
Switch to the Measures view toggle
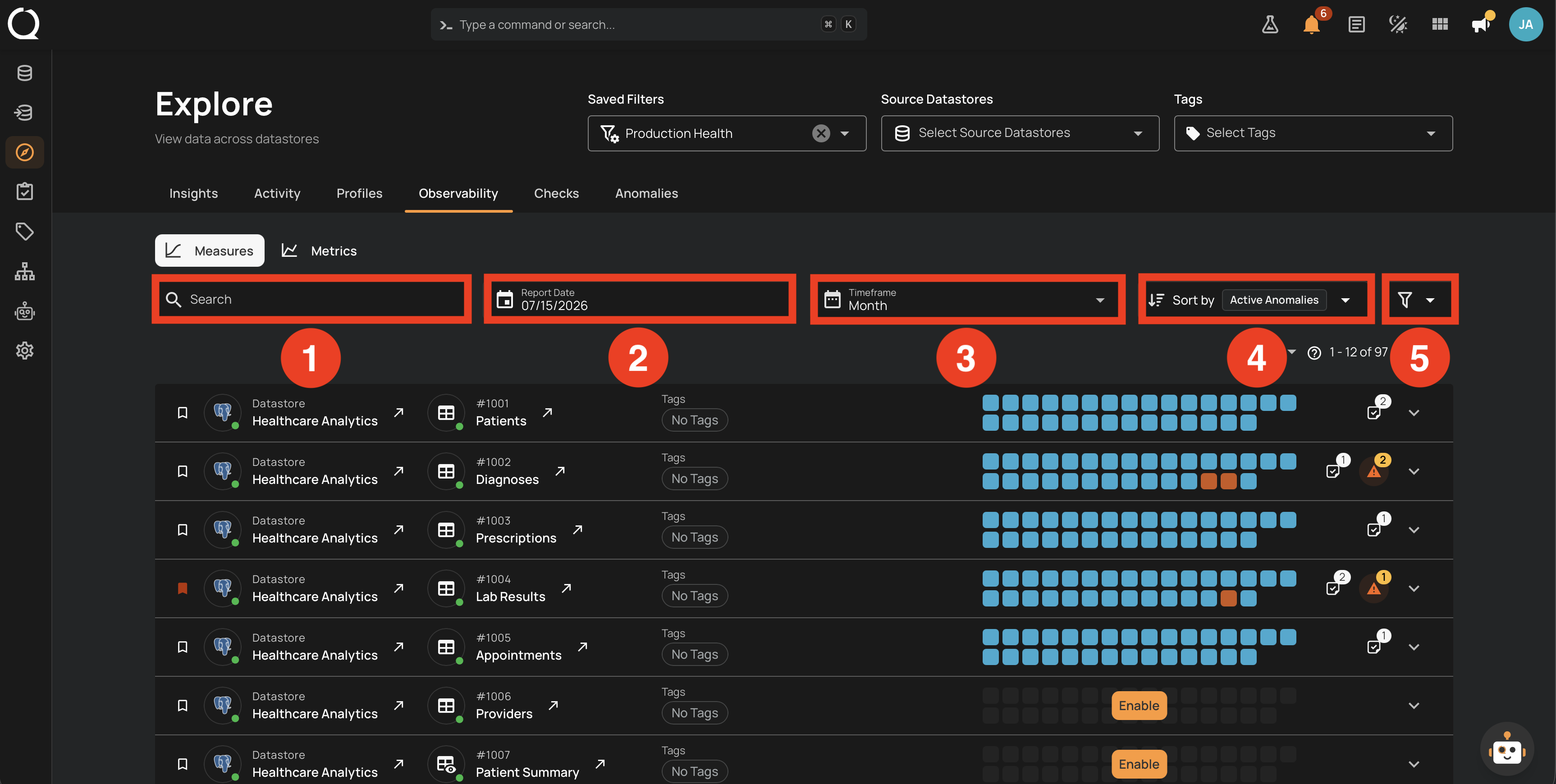[210, 250]
